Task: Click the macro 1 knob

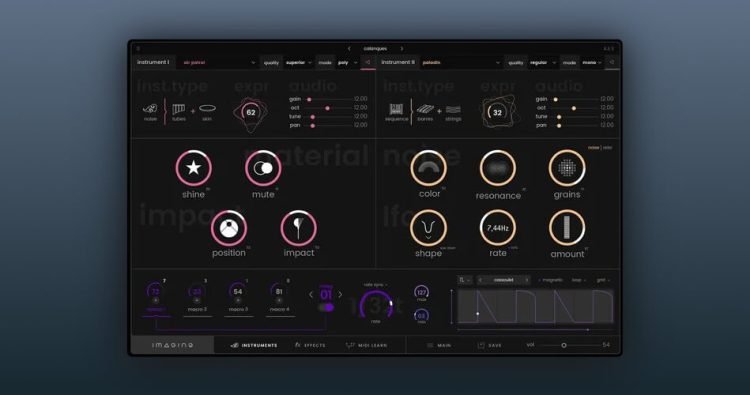Action: [x=155, y=291]
